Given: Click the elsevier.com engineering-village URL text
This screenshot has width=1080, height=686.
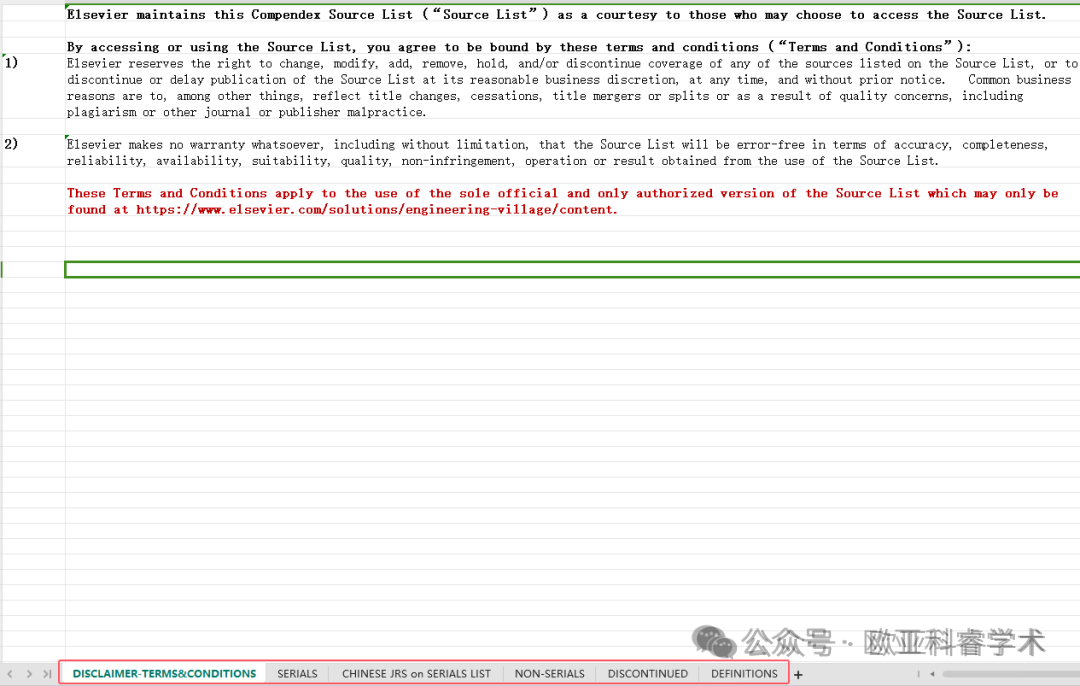Looking at the screenshot, I should (x=375, y=209).
